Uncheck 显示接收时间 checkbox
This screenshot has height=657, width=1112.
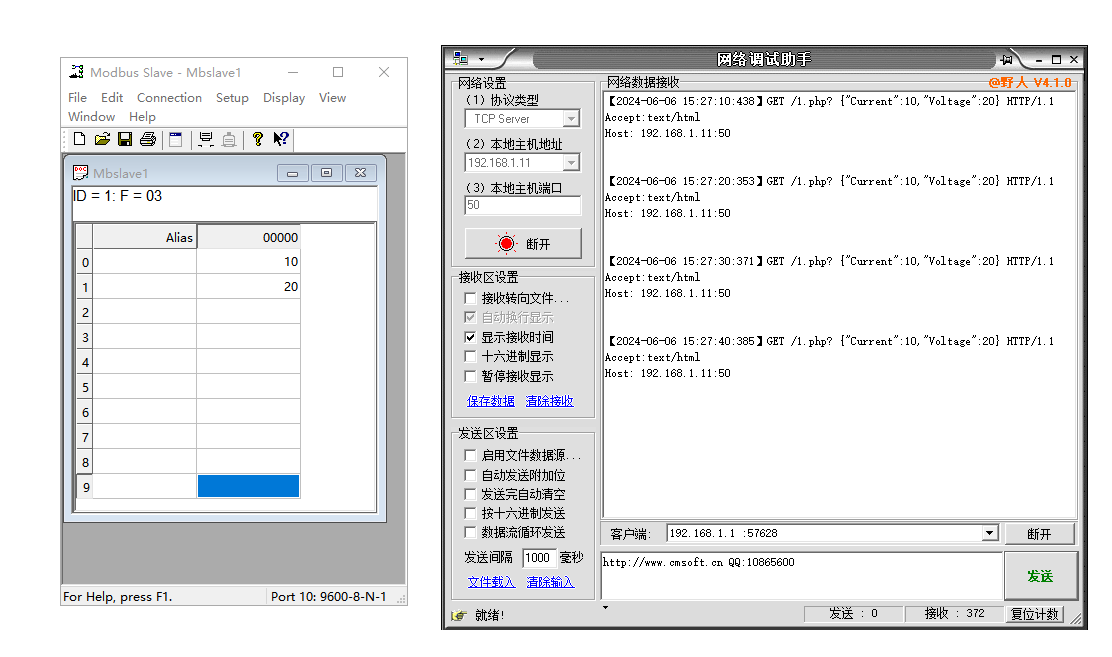click(x=469, y=337)
